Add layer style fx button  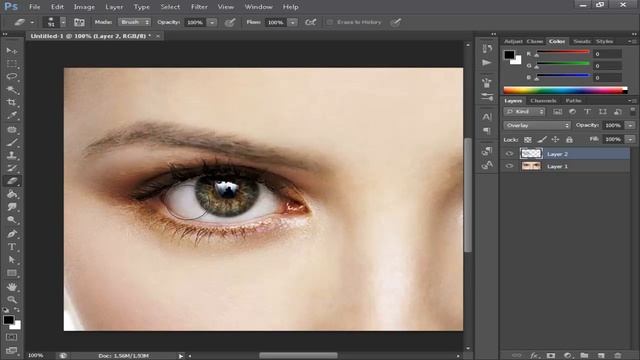[534, 356]
